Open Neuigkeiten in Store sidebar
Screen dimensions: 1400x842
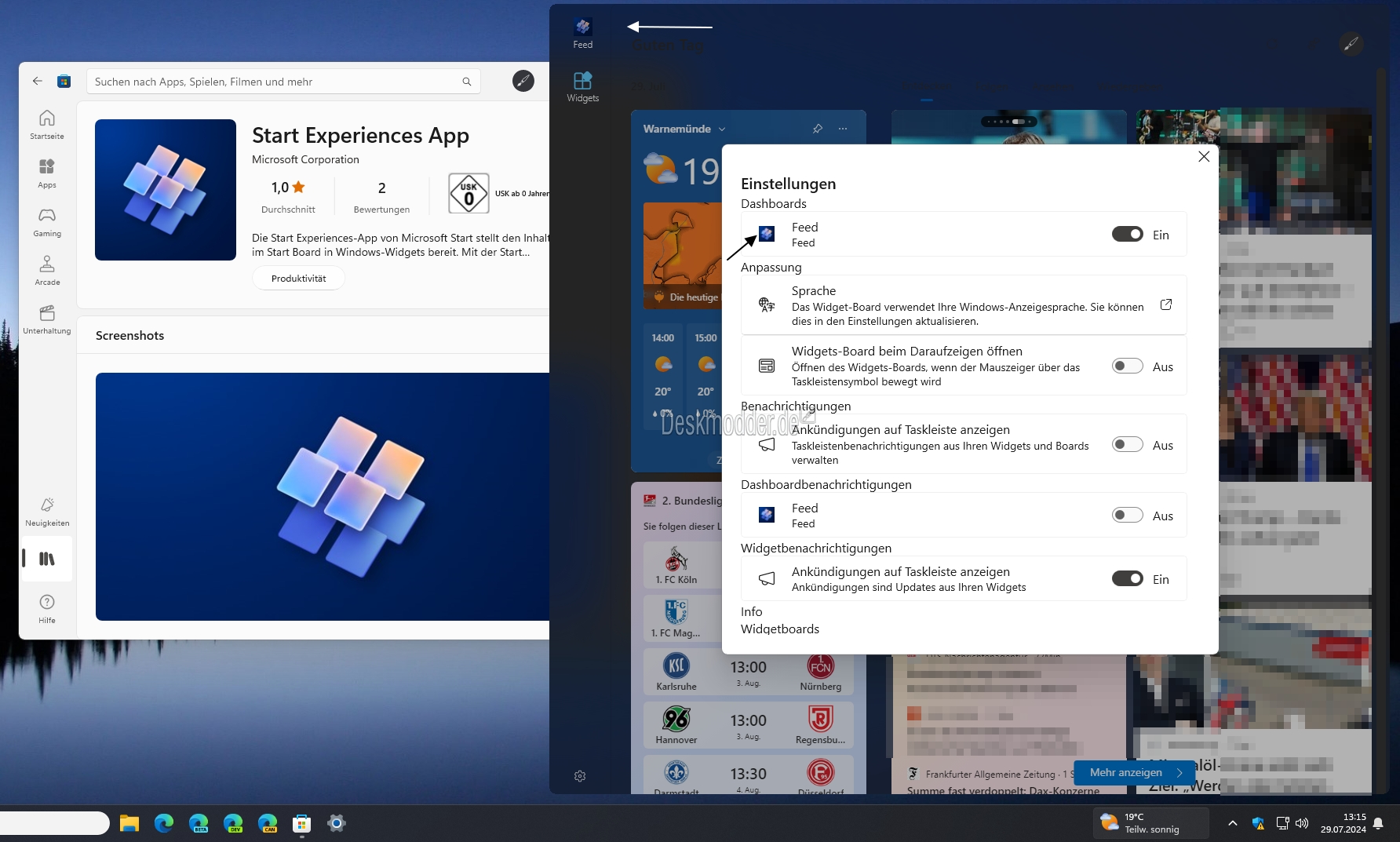(47, 512)
